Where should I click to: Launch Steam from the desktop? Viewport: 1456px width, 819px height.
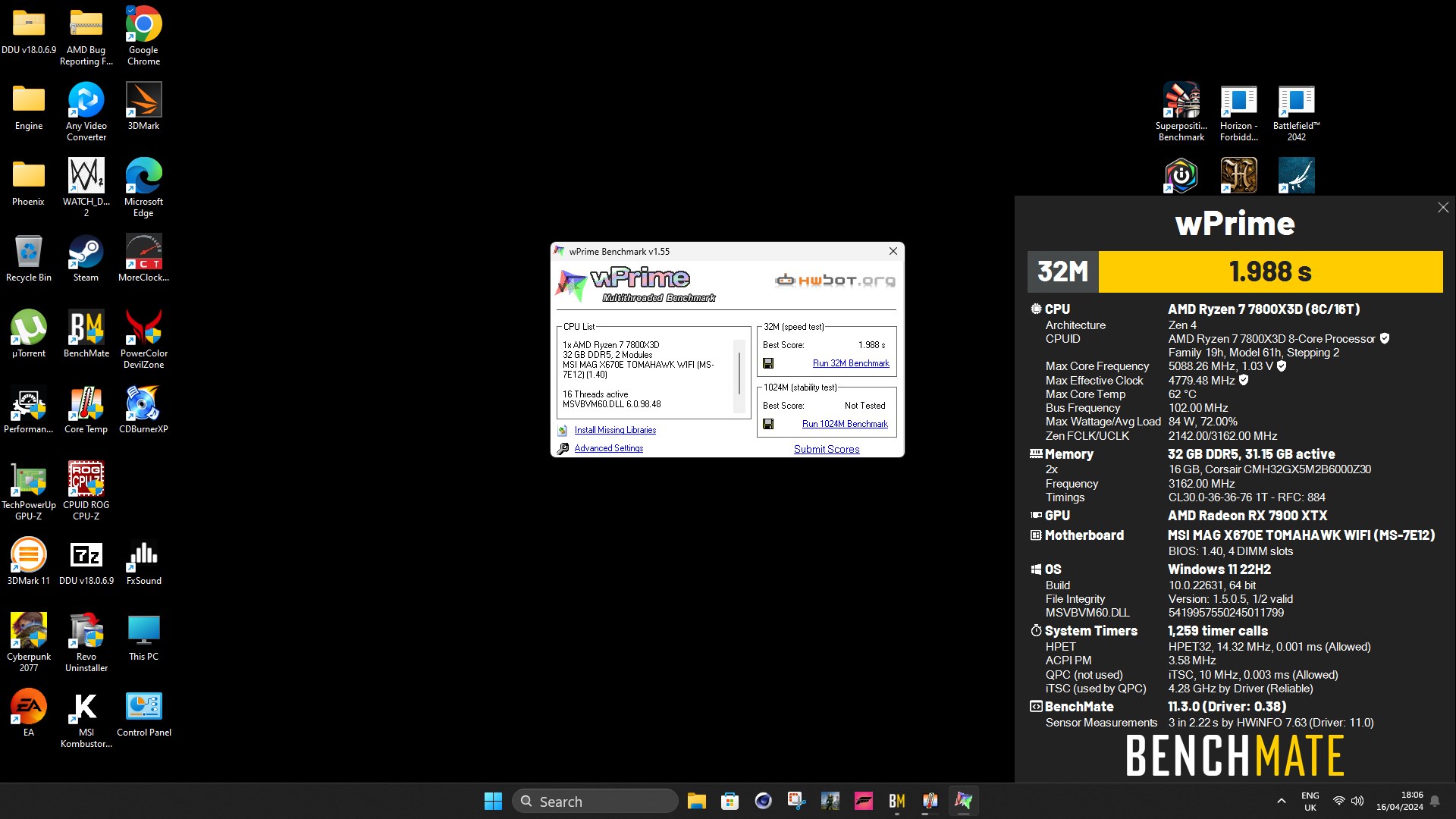[x=86, y=258]
